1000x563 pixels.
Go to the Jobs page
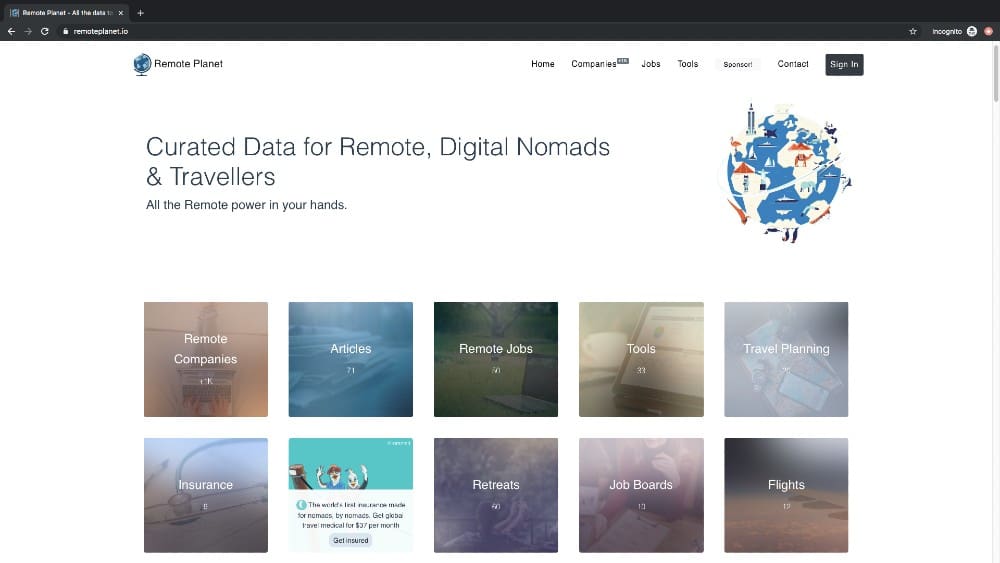651,64
